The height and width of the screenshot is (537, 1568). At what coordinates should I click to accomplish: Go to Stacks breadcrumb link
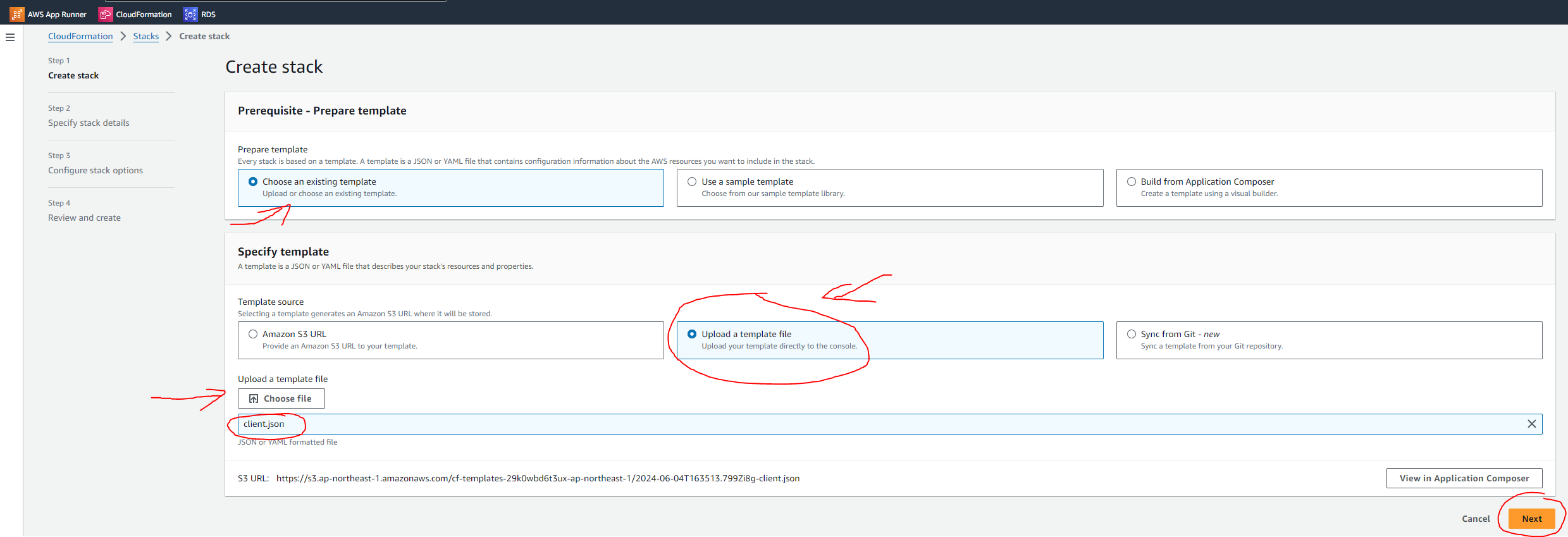145,36
